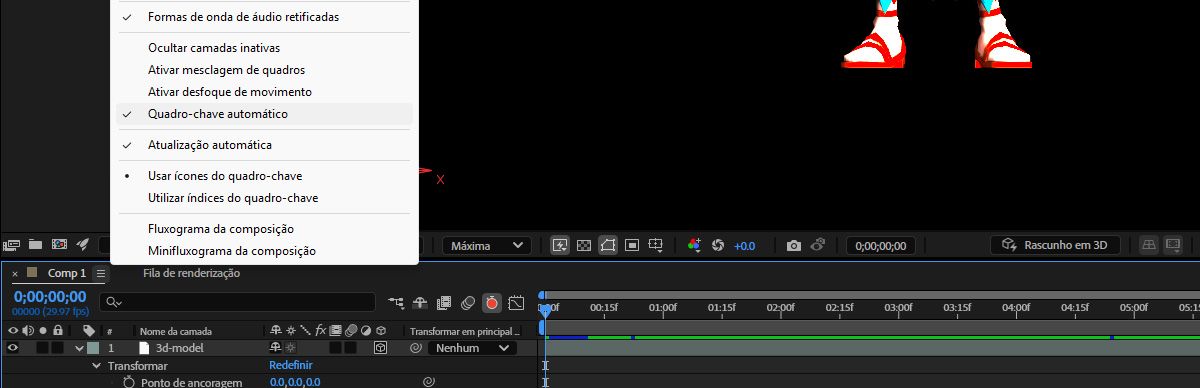Click the new composition icon
Viewport: 1200px width, 388px height.
(59, 244)
